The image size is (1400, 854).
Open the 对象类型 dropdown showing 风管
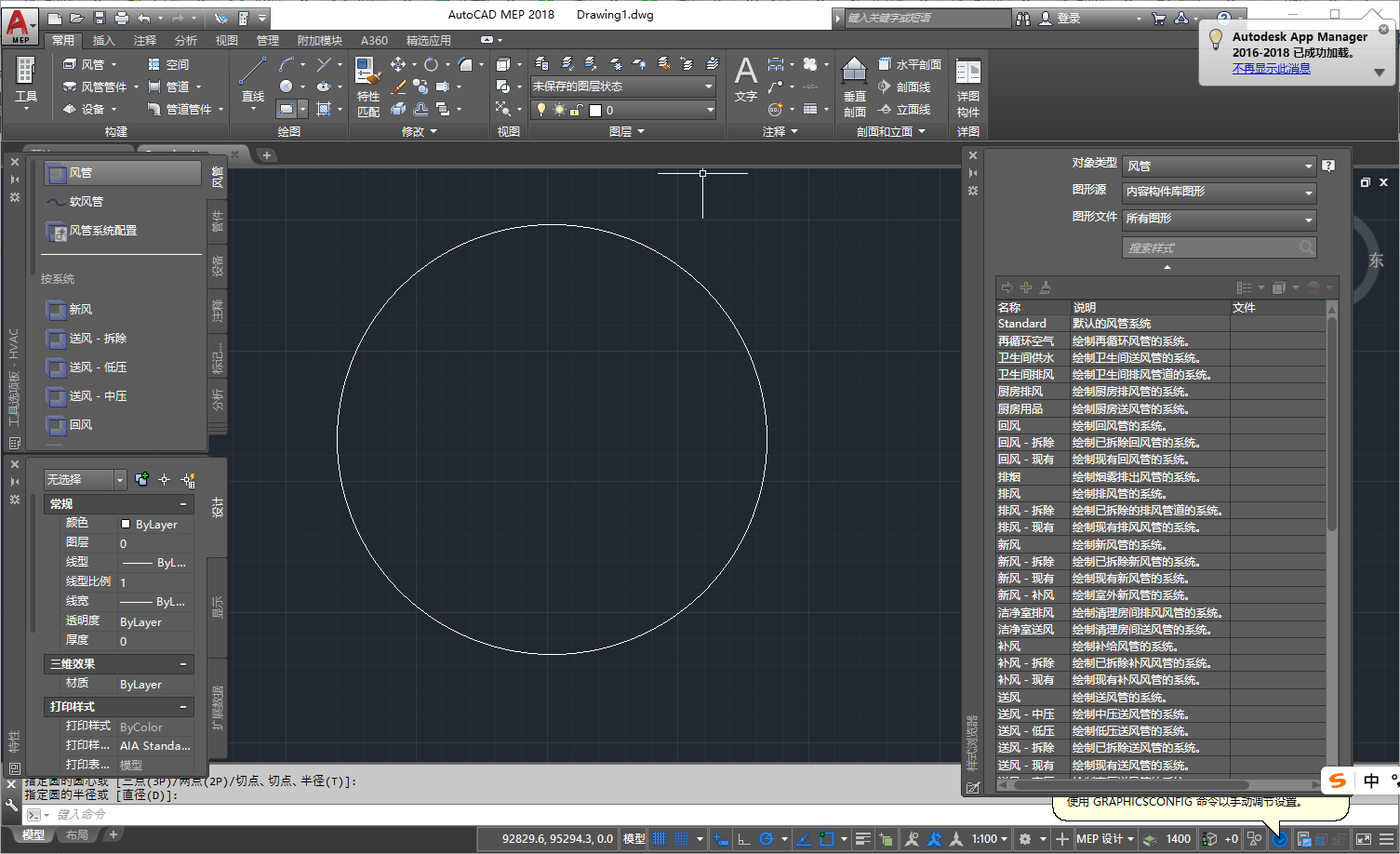(x=1219, y=164)
